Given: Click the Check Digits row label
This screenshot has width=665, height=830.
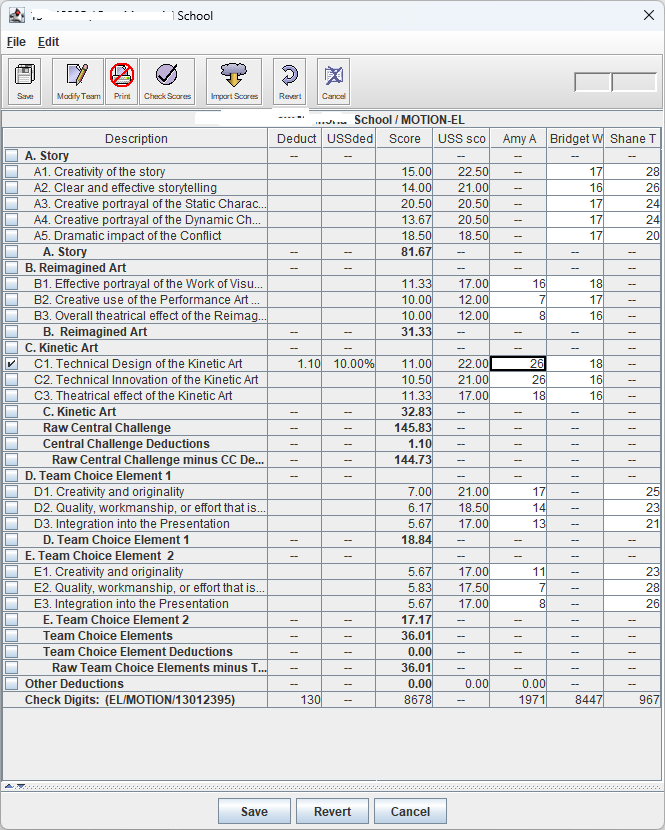Looking at the screenshot, I should click(130, 700).
